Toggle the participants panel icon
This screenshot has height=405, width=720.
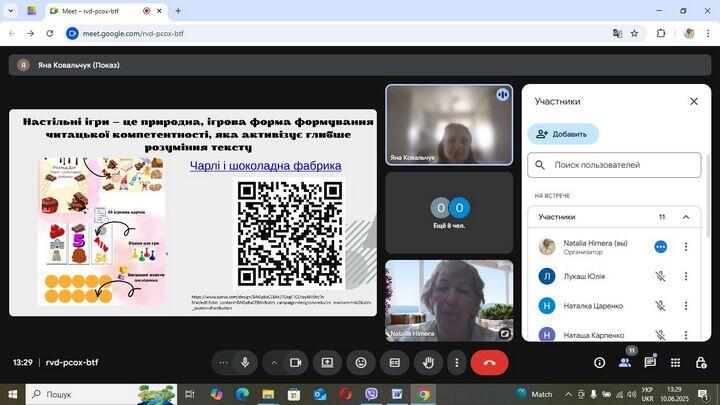(x=624, y=363)
